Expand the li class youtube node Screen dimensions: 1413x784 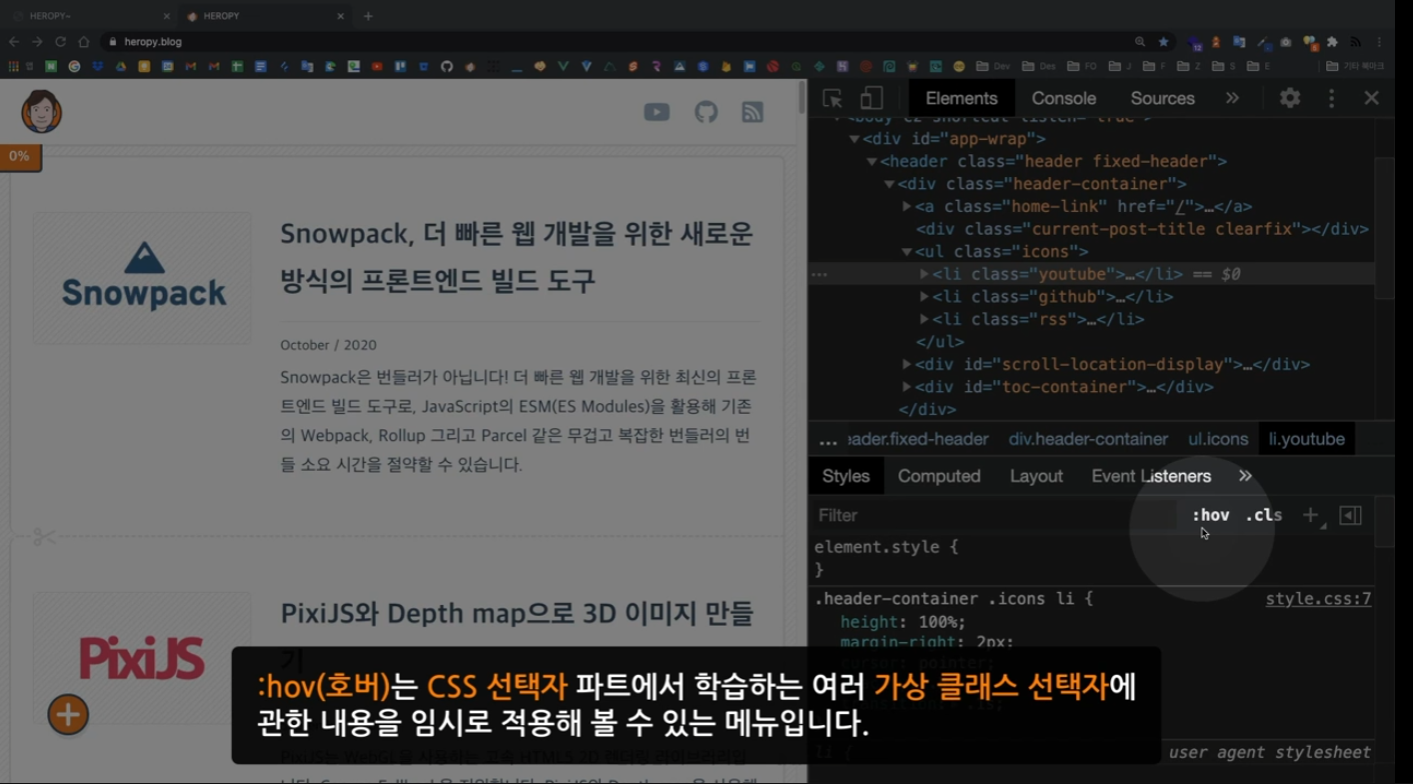click(924, 274)
